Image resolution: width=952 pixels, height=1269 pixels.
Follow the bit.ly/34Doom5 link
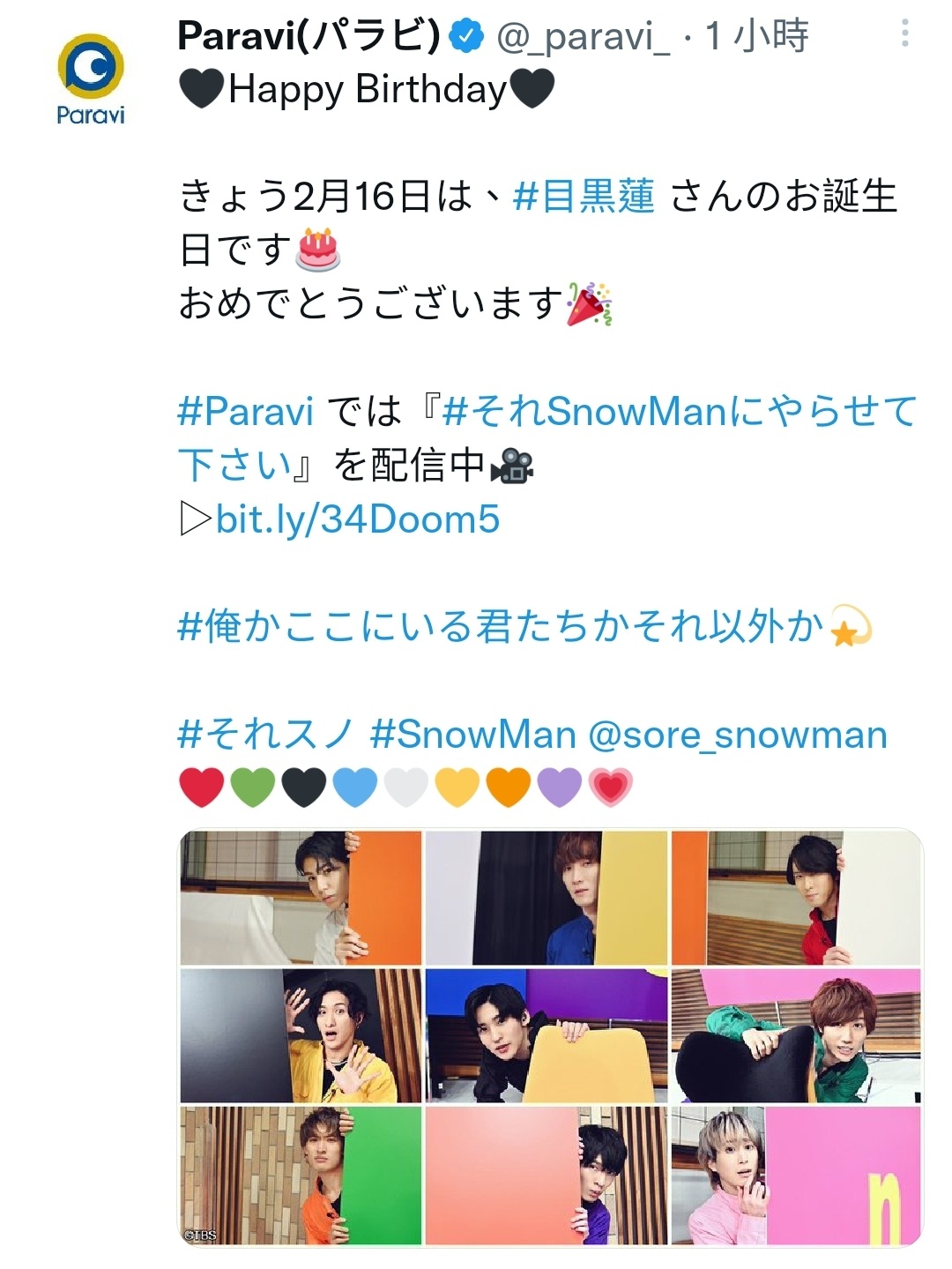pyautogui.click(x=357, y=519)
